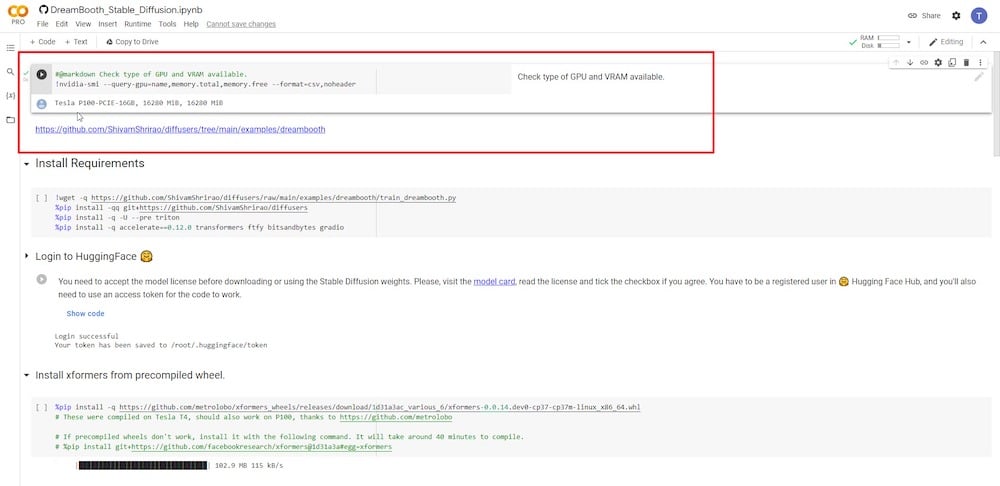Viewport: 1000px width, 486px height.
Task: Click the notebook title DreamBooth_Stable_Diffusion.ipynb
Action: (127, 10)
